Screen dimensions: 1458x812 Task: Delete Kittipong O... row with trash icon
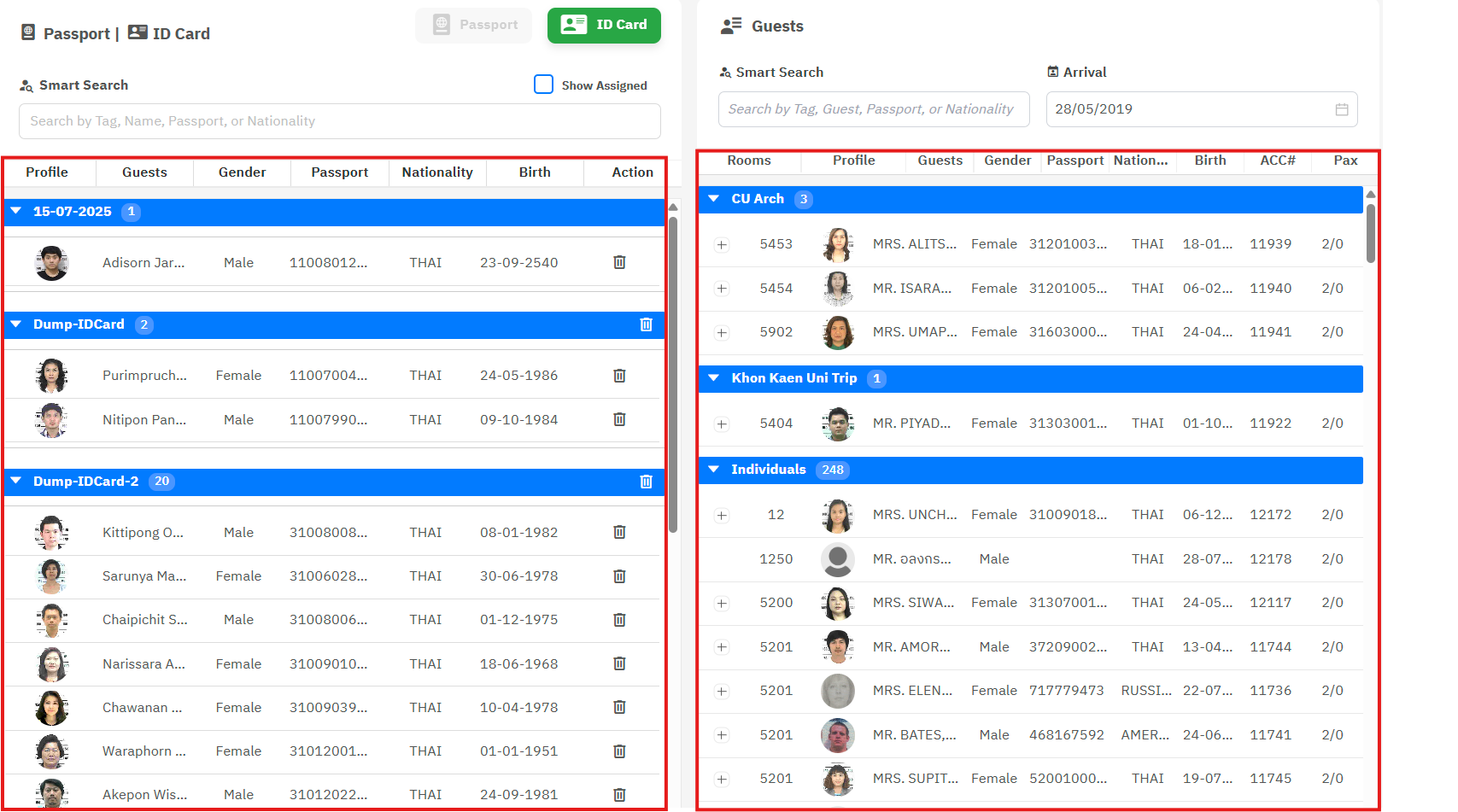click(619, 532)
